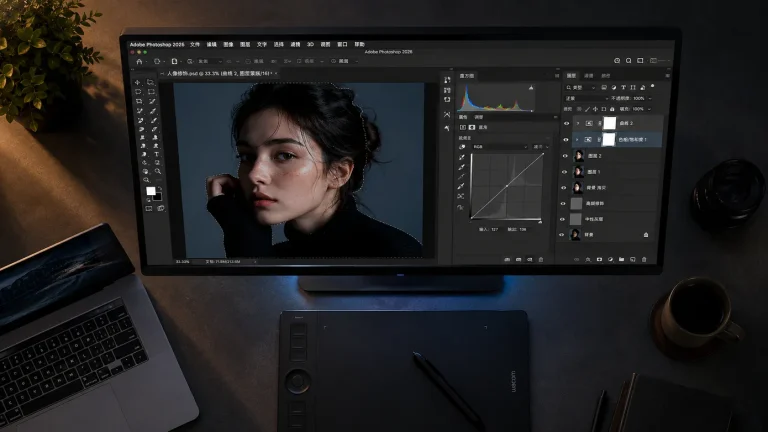This screenshot has width=768, height=432.
Task: Click the lock position icon in Layers
Action: click(x=595, y=109)
